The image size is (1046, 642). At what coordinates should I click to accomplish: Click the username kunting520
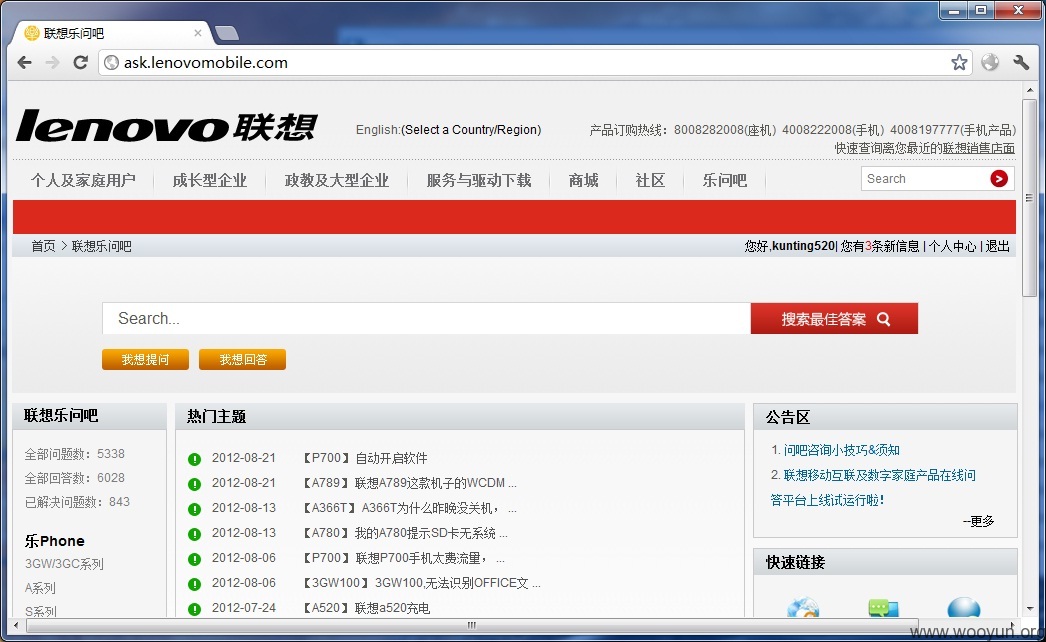[x=803, y=246]
